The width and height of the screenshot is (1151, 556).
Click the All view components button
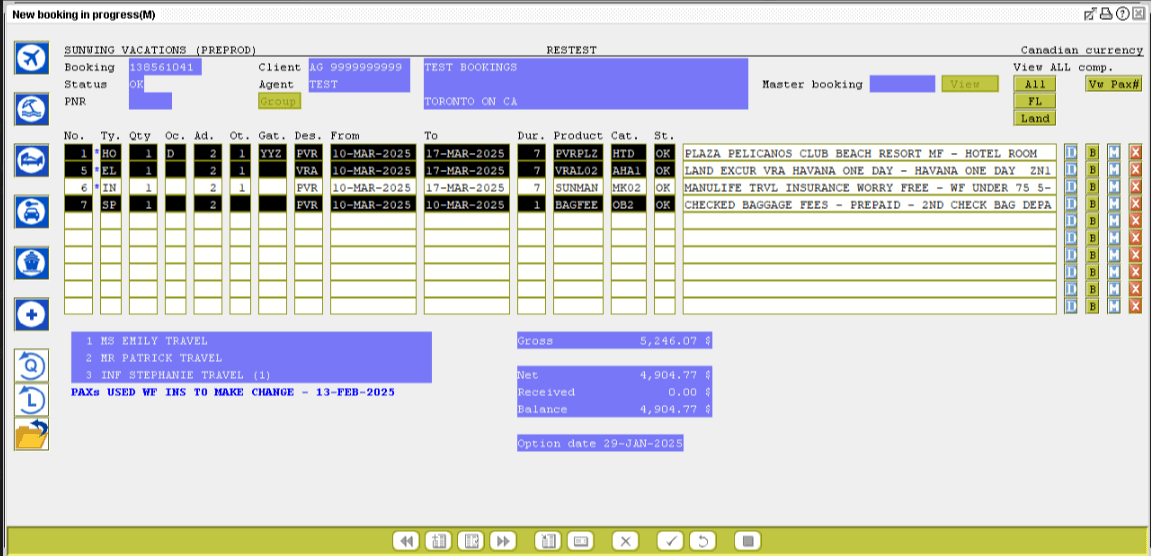(1035, 84)
